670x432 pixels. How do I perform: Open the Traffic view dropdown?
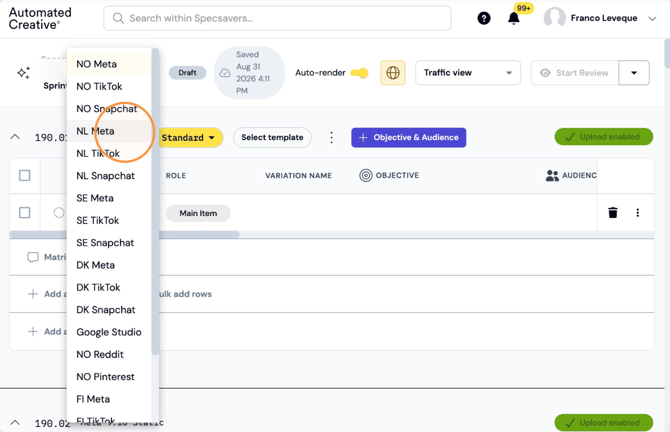tap(468, 73)
